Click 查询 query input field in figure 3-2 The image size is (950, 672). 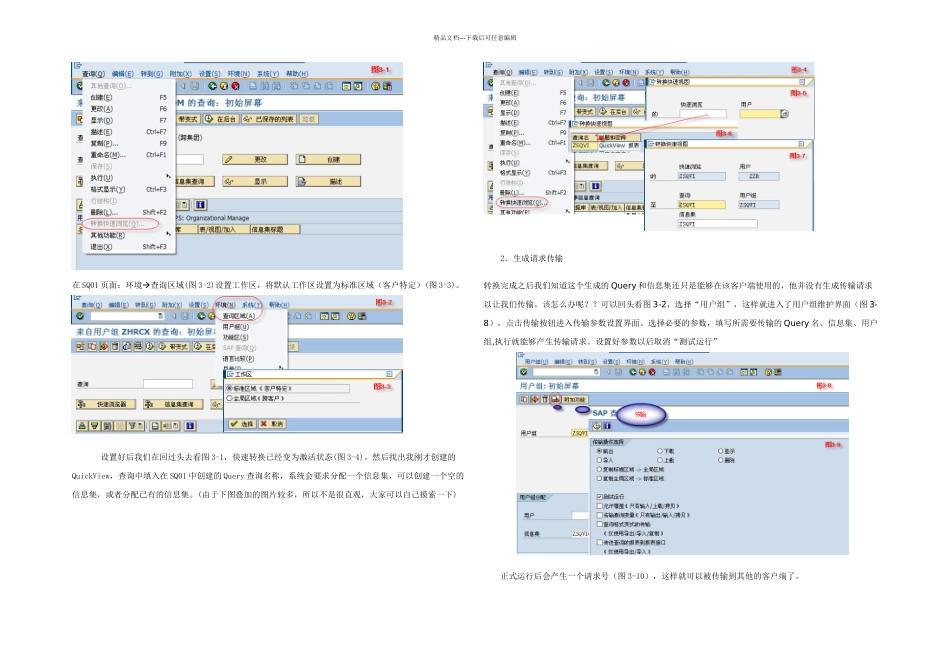point(168,384)
